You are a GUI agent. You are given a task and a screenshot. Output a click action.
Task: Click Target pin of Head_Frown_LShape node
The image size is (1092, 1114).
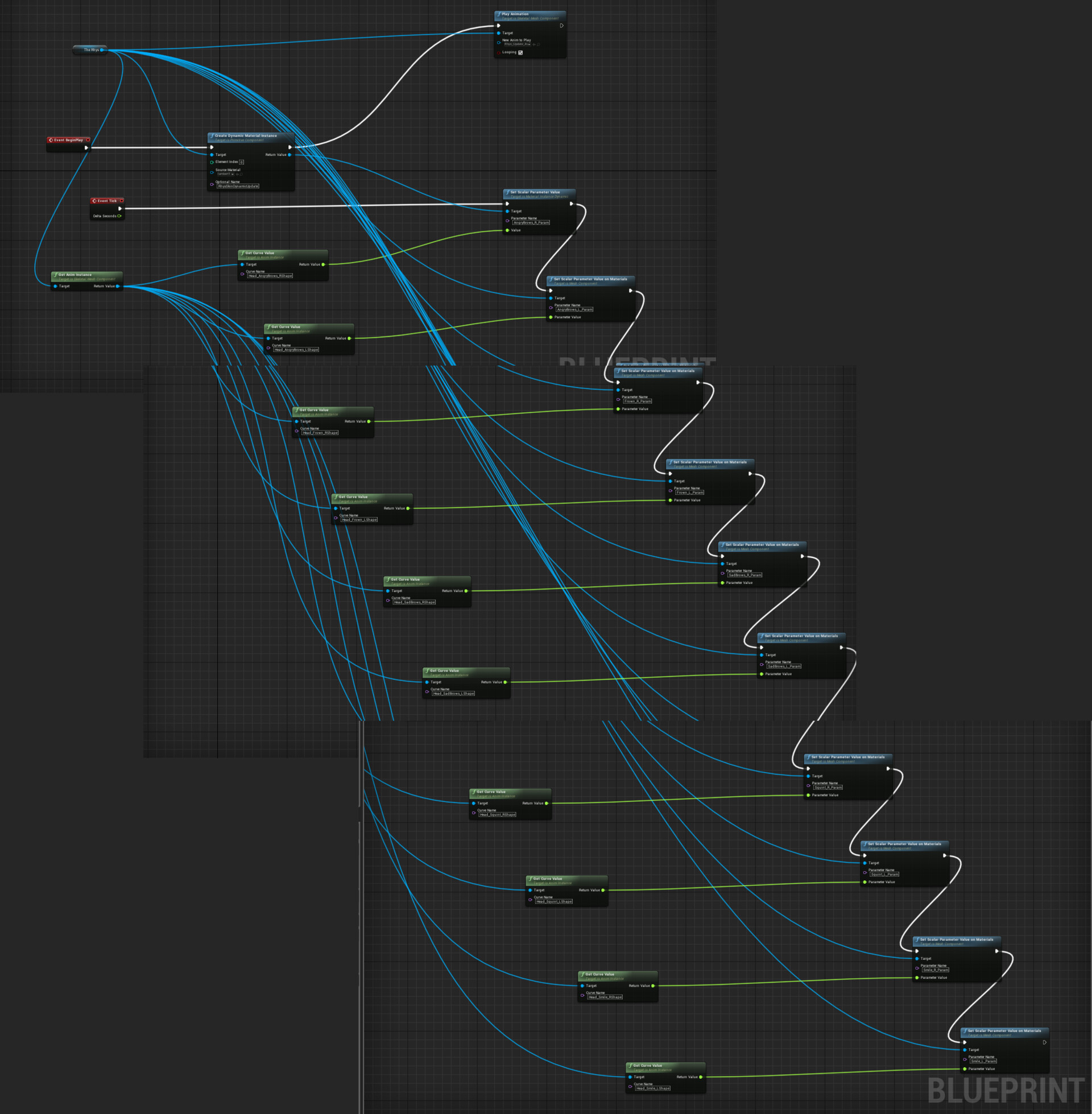pyautogui.click(x=336, y=508)
